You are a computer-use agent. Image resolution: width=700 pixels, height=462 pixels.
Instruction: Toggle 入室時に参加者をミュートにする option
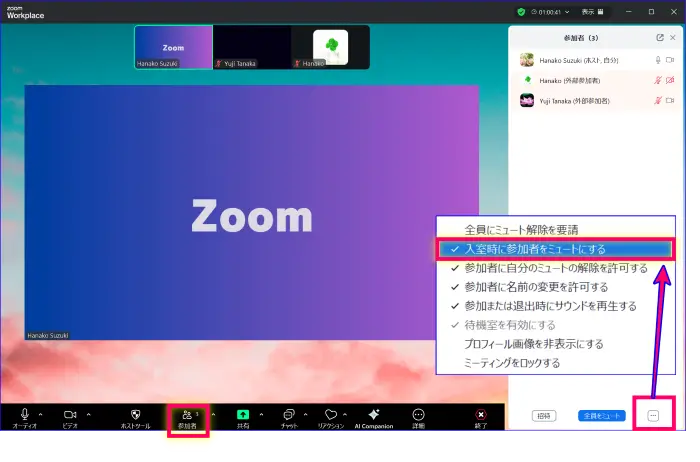[535, 249]
